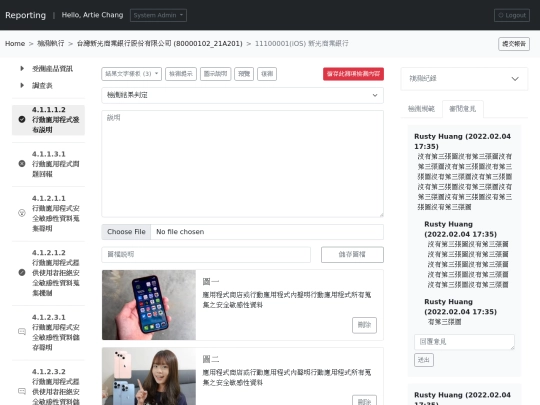This screenshot has height=405, width=540.
Task: Open the 80000102_21A201 company breadcrumb link
Action: coord(159,44)
